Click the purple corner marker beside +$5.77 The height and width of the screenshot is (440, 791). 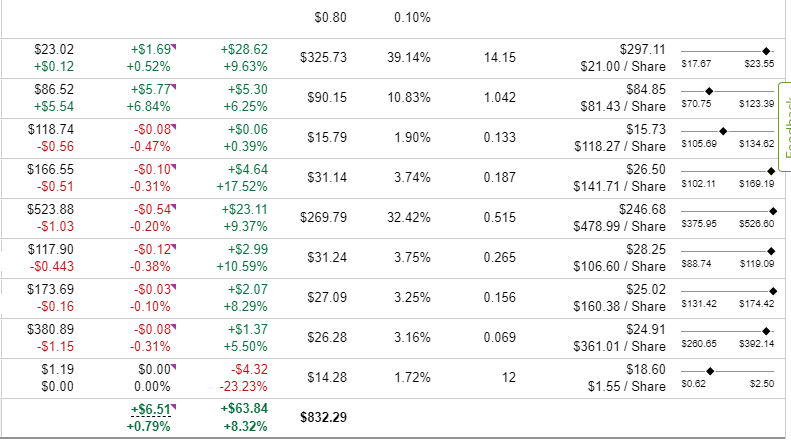(172, 85)
